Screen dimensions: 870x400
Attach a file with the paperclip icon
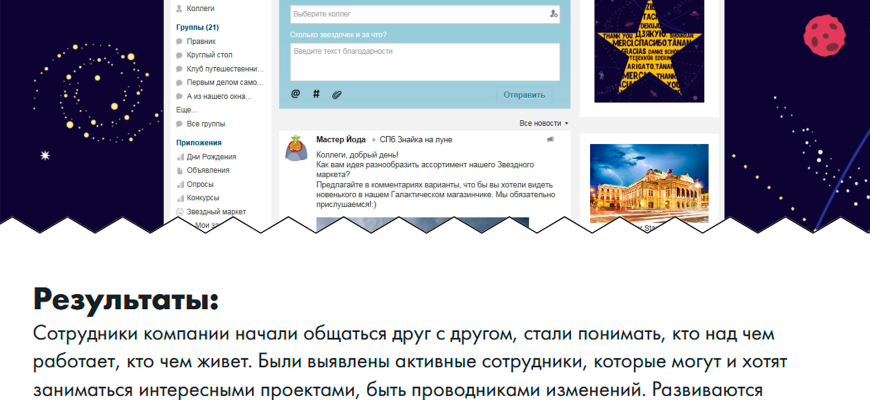pos(337,94)
